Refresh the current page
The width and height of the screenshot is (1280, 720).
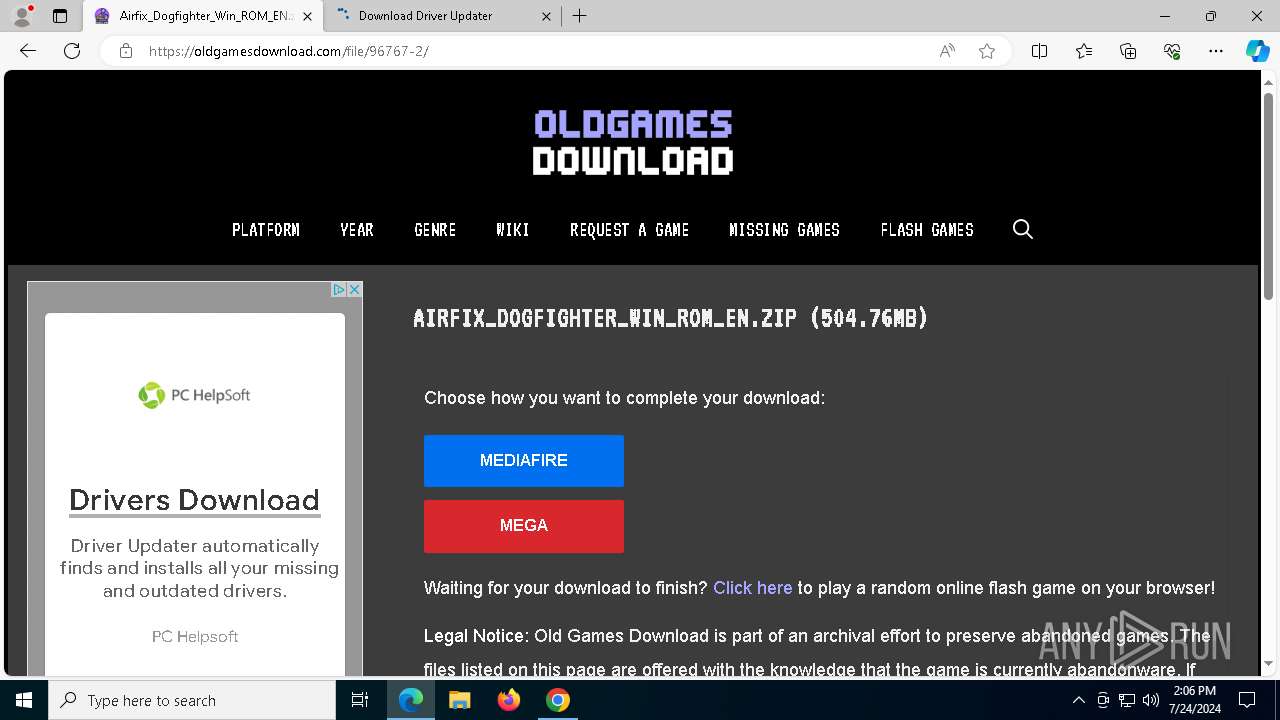[72, 51]
